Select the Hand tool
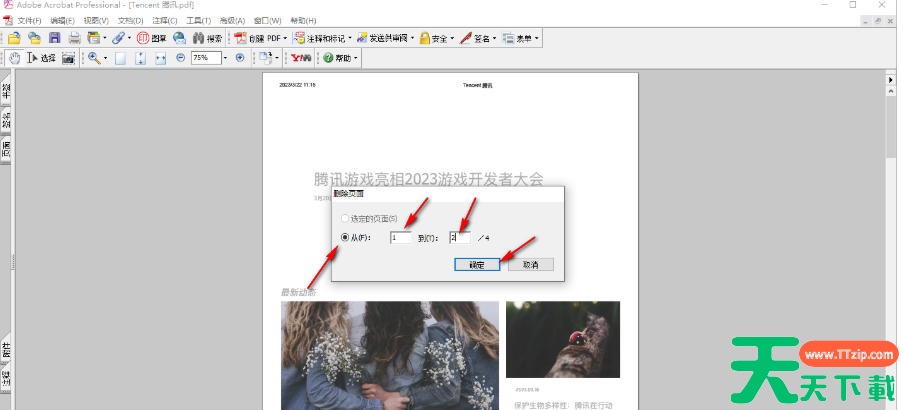Image resolution: width=903 pixels, height=410 pixels. coord(15,58)
